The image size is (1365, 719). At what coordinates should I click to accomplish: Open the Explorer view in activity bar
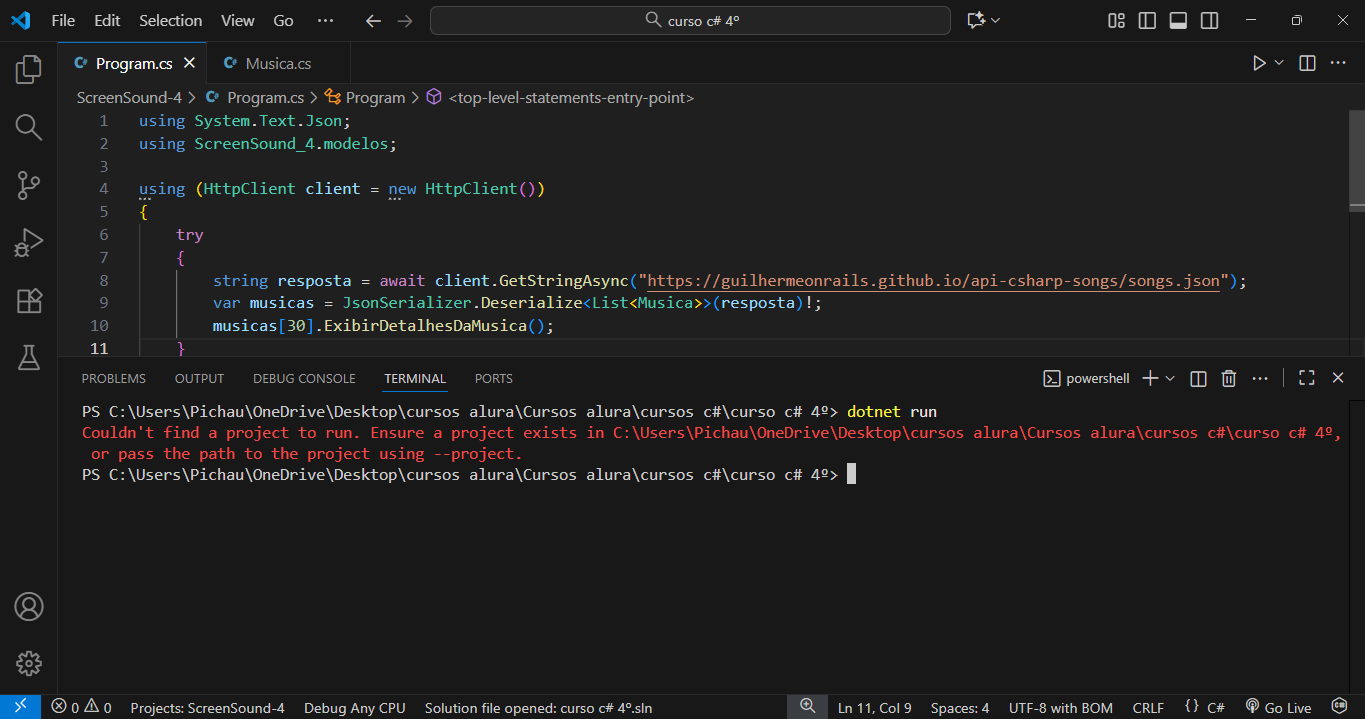coord(28,69)
